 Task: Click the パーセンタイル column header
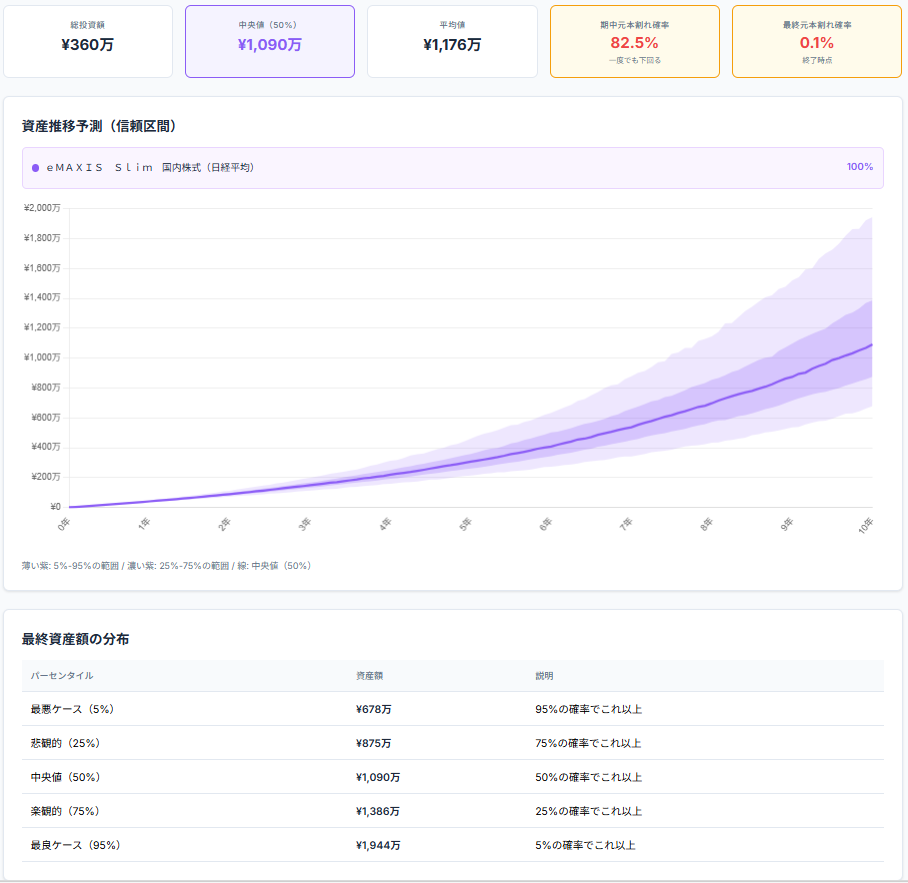point(62,676)
